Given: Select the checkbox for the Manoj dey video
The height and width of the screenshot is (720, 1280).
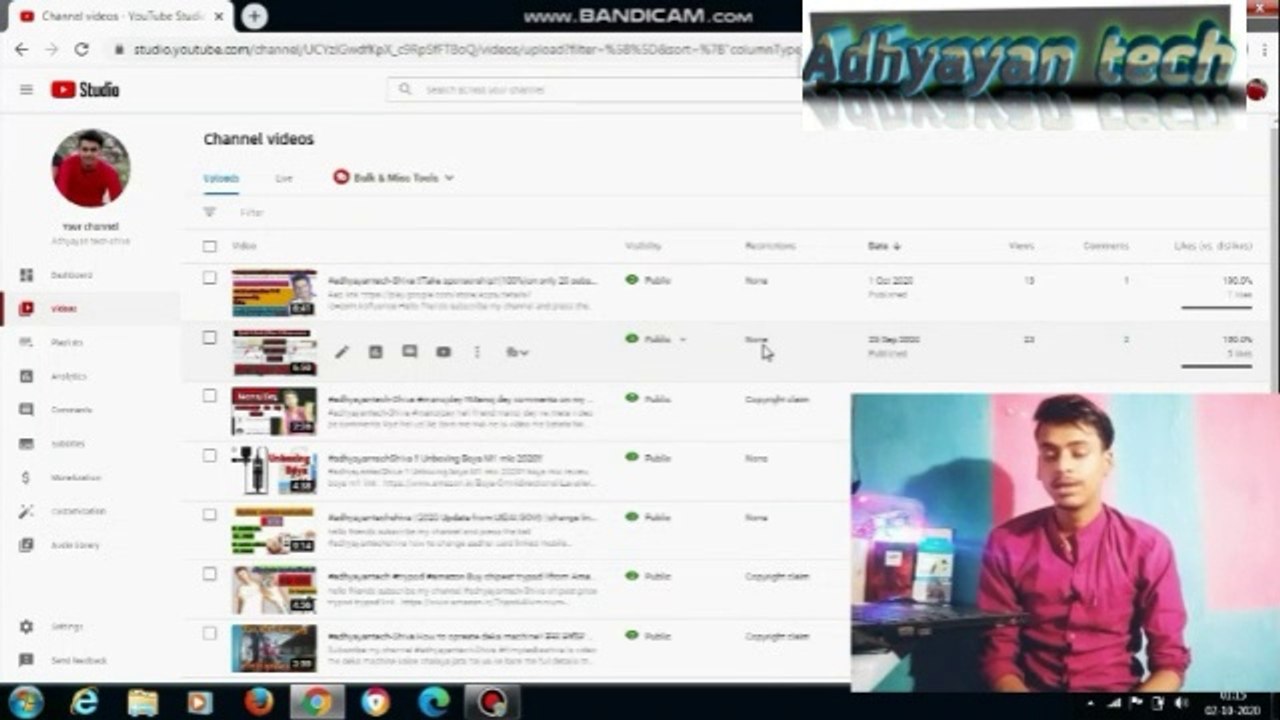Looking at the screenshot, I should click(210, 396).
